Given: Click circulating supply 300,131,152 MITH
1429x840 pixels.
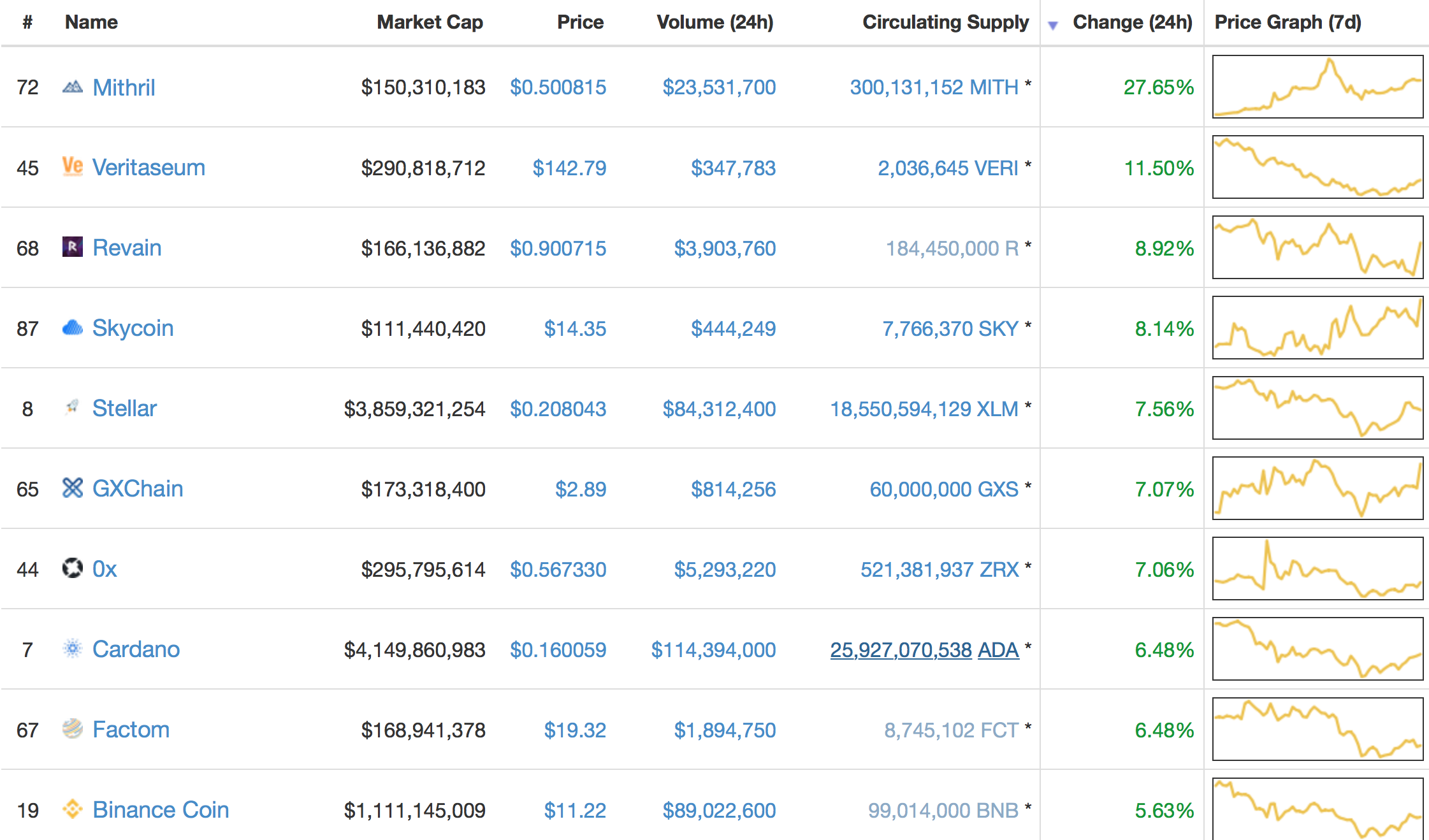Looking at the screenshot, I should point(934,87).
